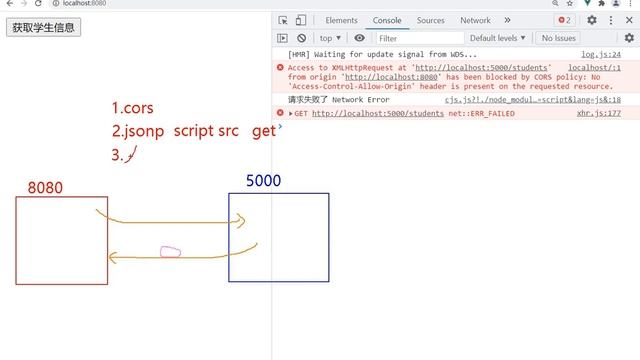Click the red error count badge
Viewport: 640px width, 360px height.
564,20
